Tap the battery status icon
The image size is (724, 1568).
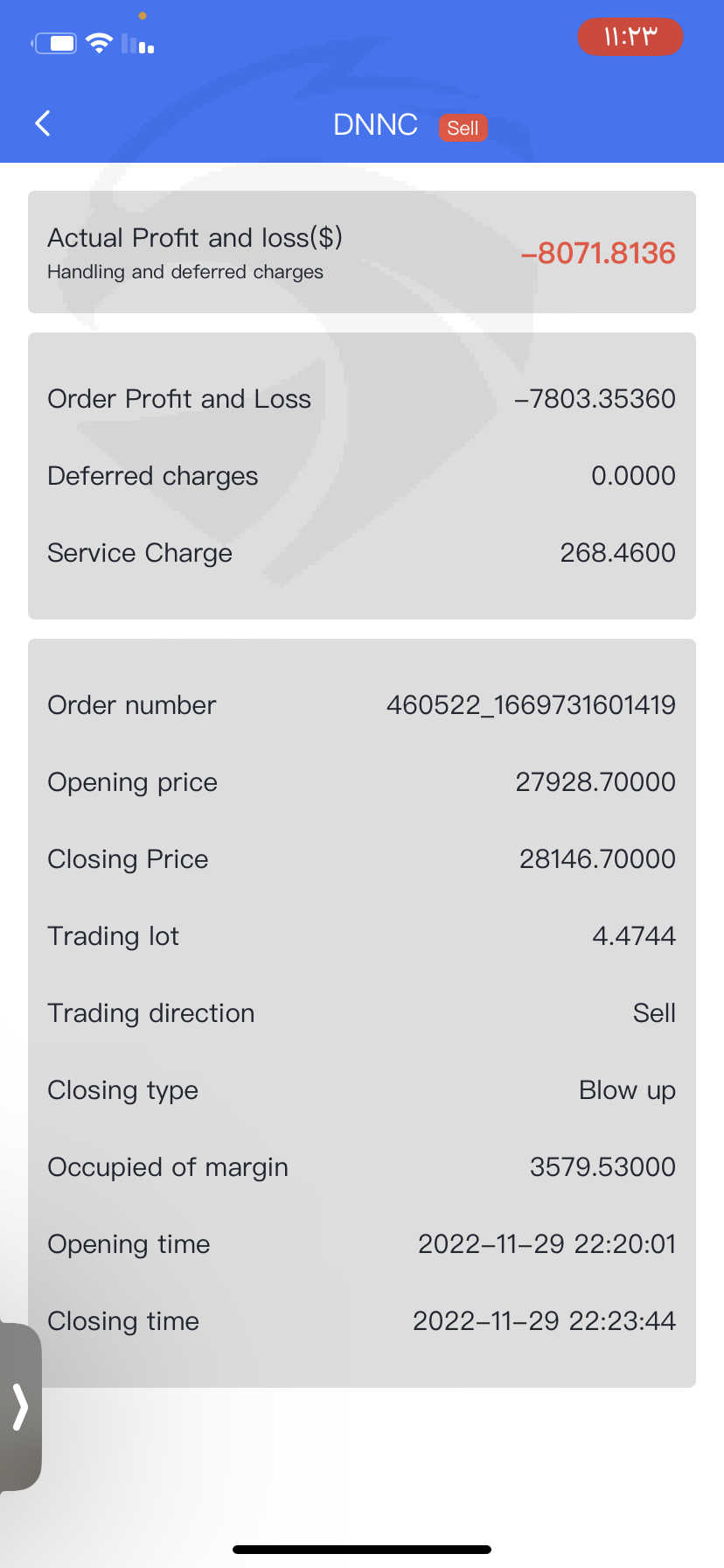coord(55,43)
